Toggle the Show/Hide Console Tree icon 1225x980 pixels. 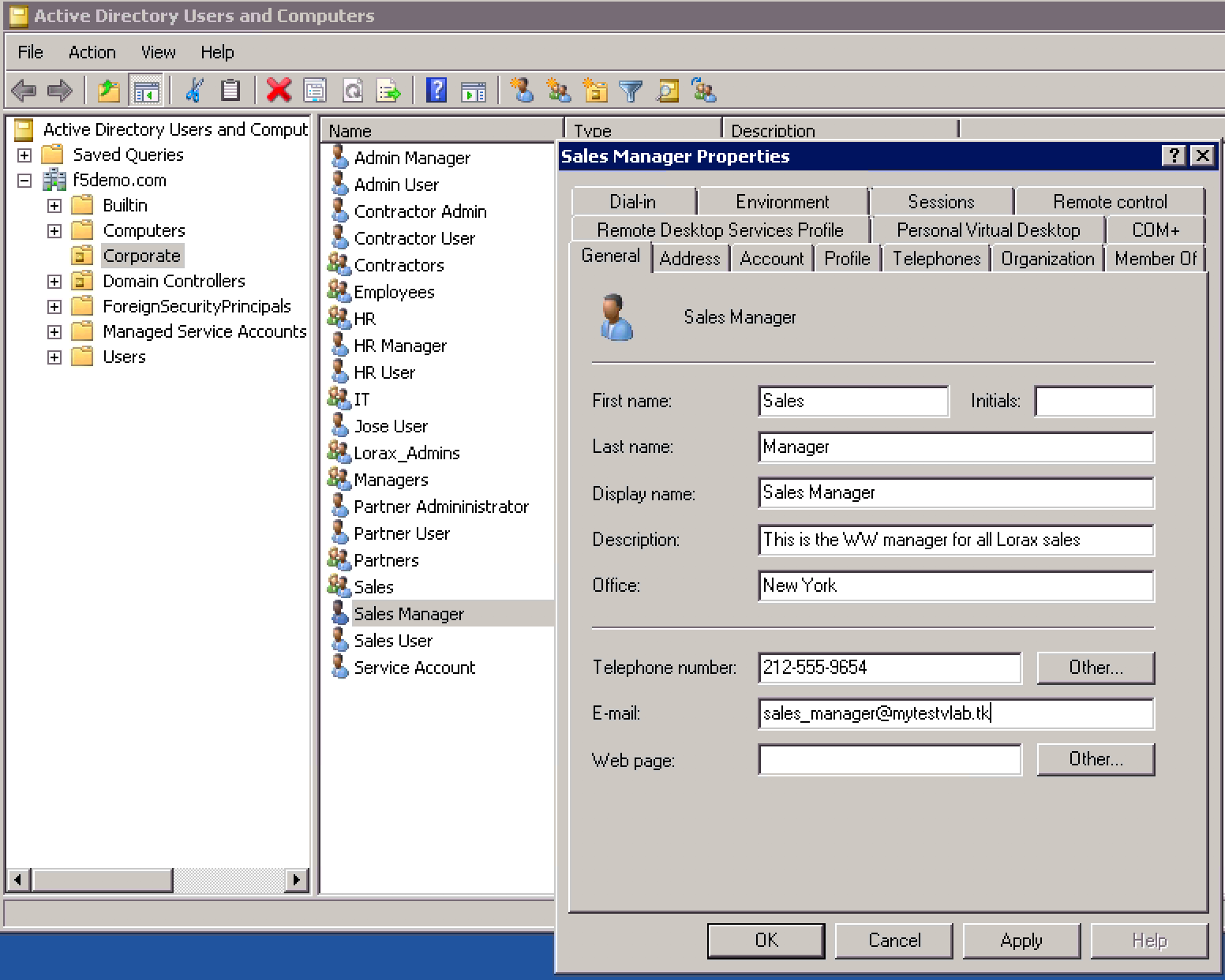tap(146, 91)
